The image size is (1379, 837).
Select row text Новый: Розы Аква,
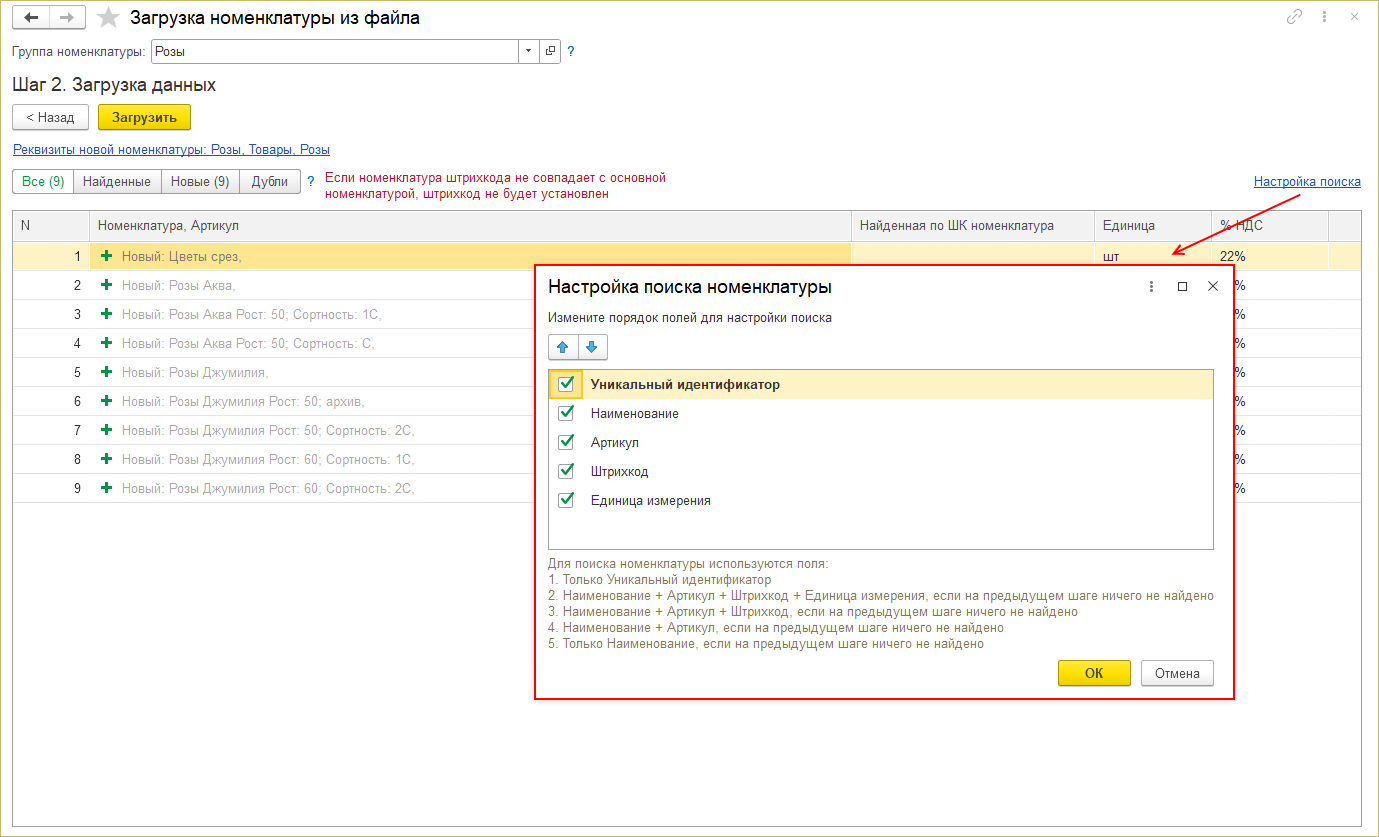click(178, 285)
